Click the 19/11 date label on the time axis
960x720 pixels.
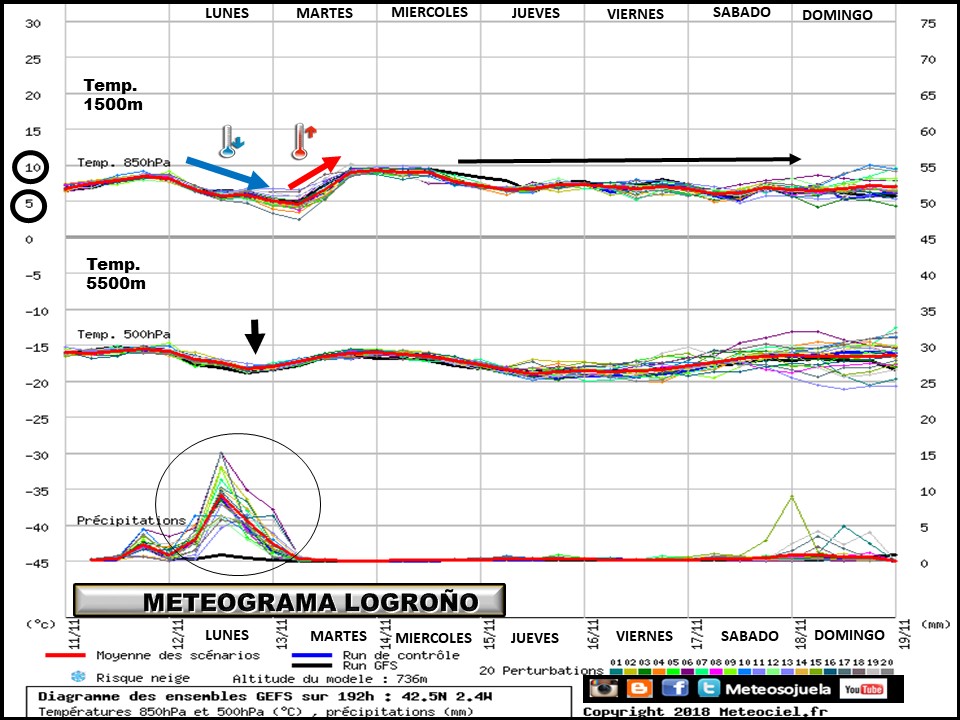click(x=904, y=634)
